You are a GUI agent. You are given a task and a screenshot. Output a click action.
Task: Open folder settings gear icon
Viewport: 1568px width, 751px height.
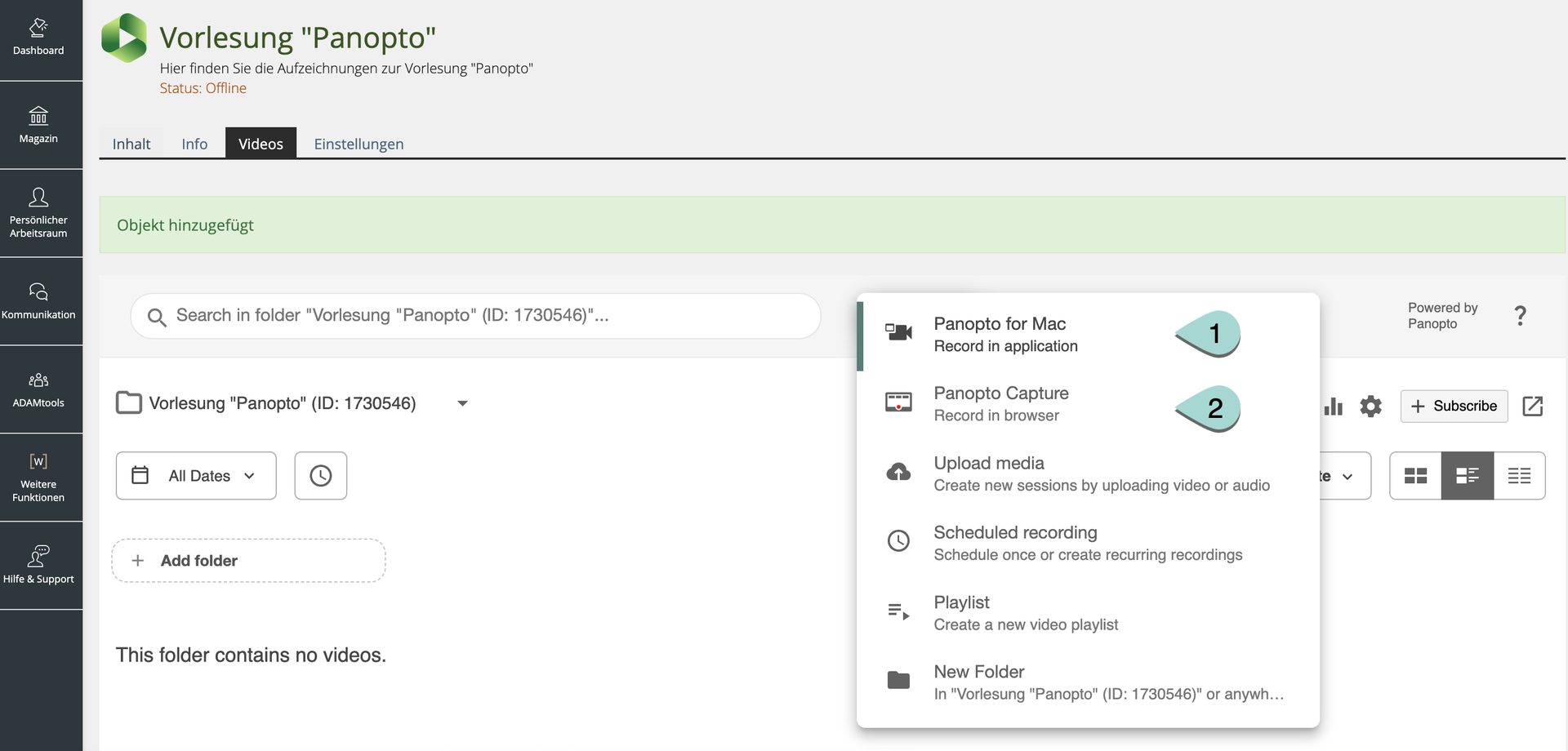pyautogui.click(x=1370, y=407)
